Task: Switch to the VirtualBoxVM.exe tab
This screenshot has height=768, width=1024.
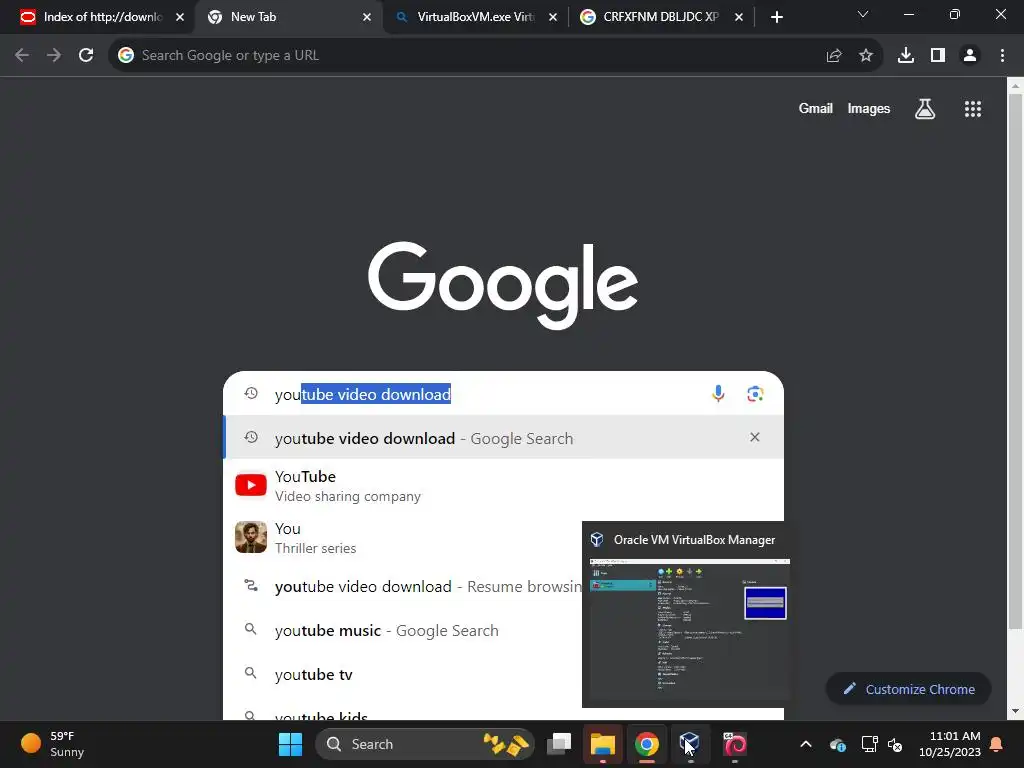Action: pos(475,17)
